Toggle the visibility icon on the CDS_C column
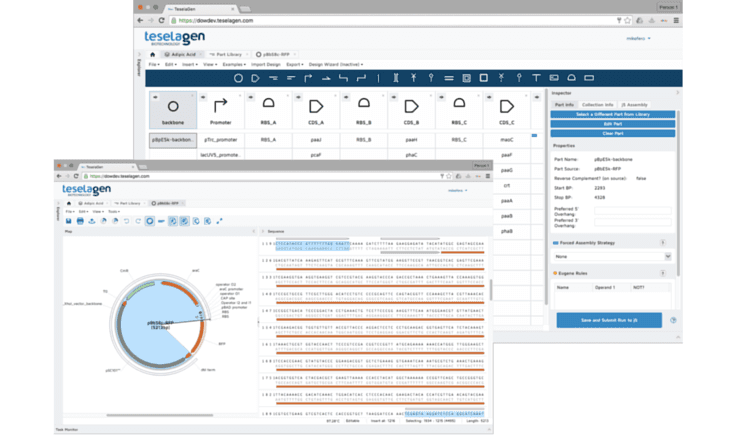Screen dimensions: 736x436 pos(489,97)
